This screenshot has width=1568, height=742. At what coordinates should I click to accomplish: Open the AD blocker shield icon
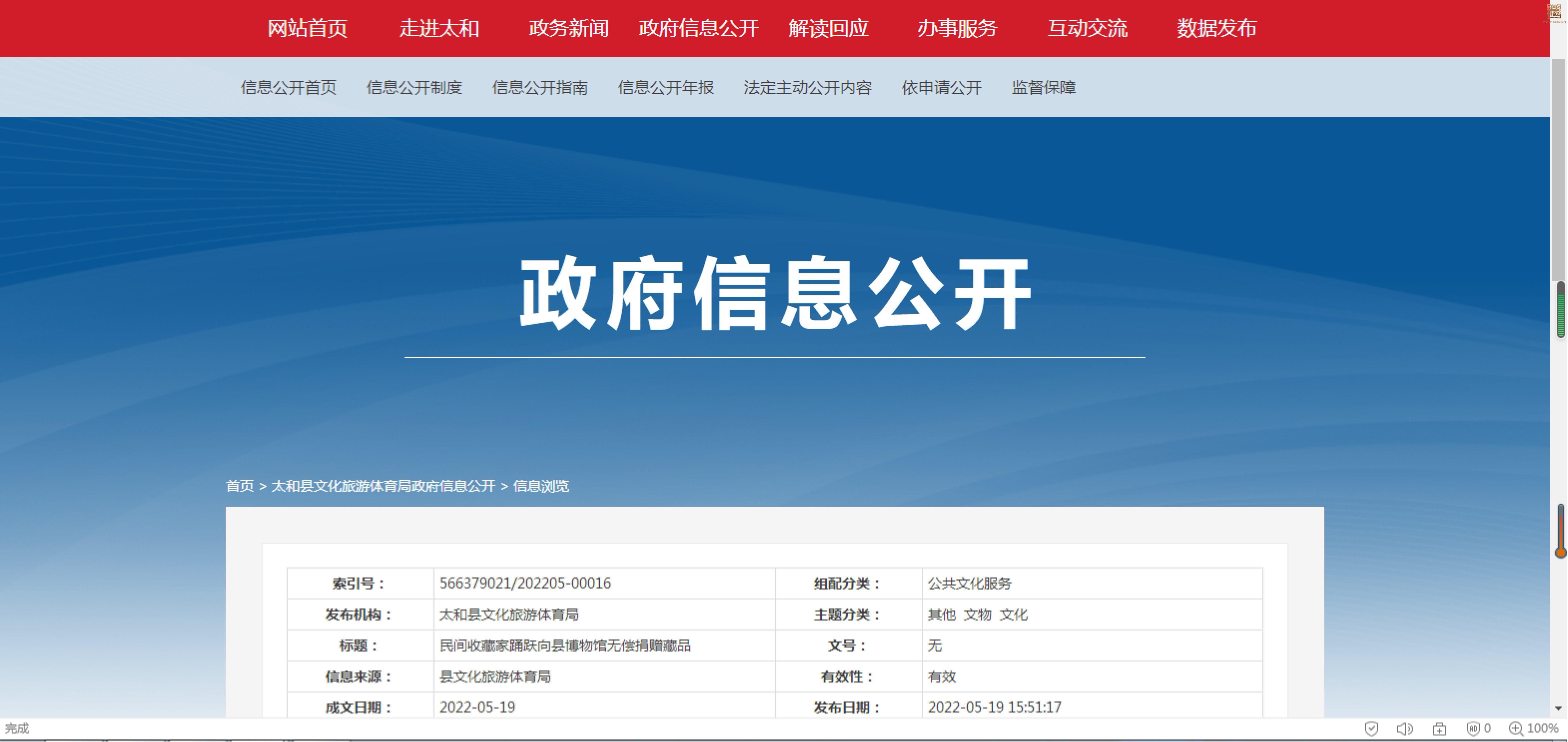pos(1473,728)
